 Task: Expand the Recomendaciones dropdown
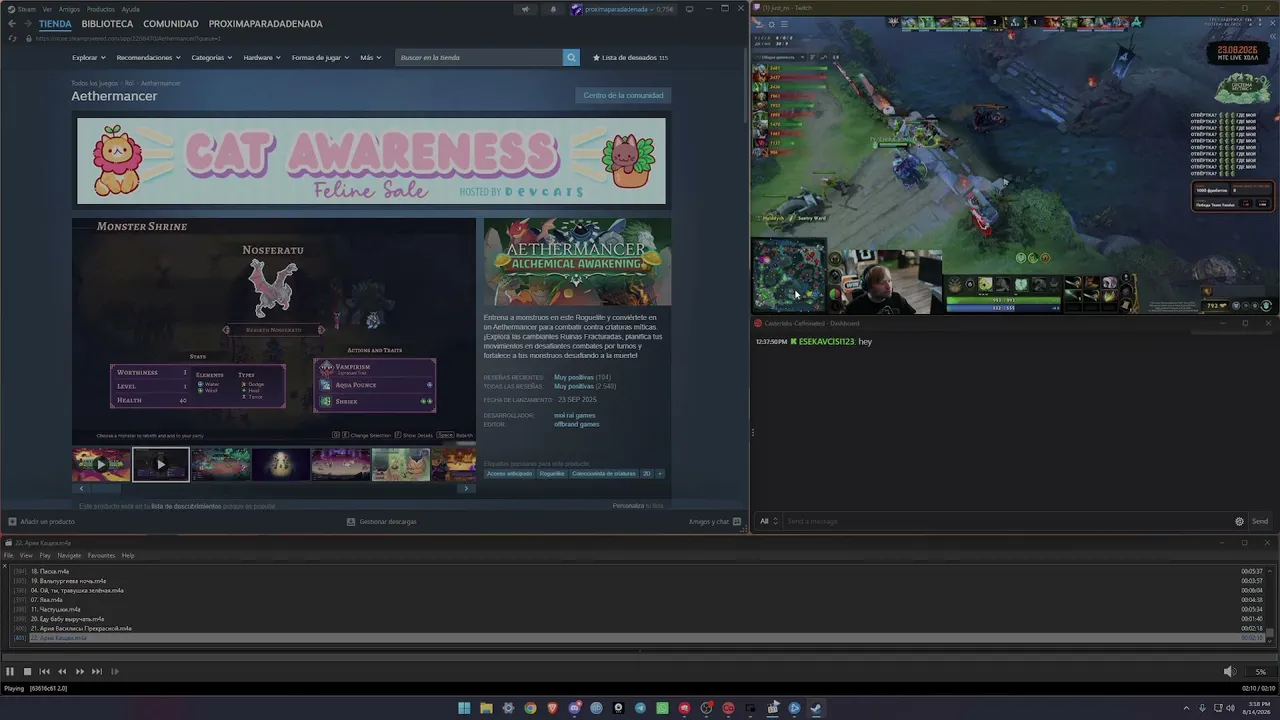pyautogui.click(x=148, y=58)
